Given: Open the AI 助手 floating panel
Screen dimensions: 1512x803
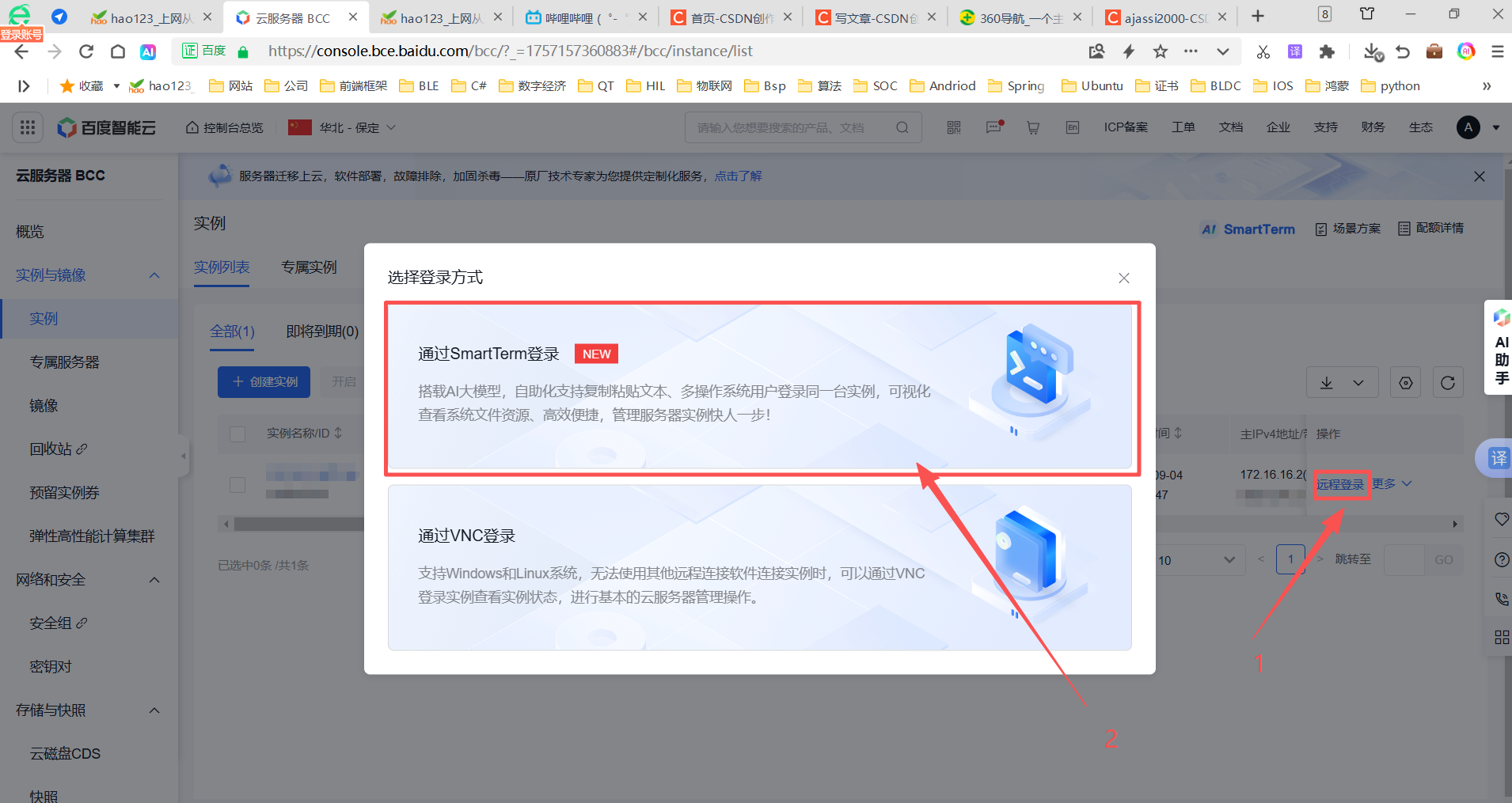Looking at the screenshot, I should [x=1500, y=348].
